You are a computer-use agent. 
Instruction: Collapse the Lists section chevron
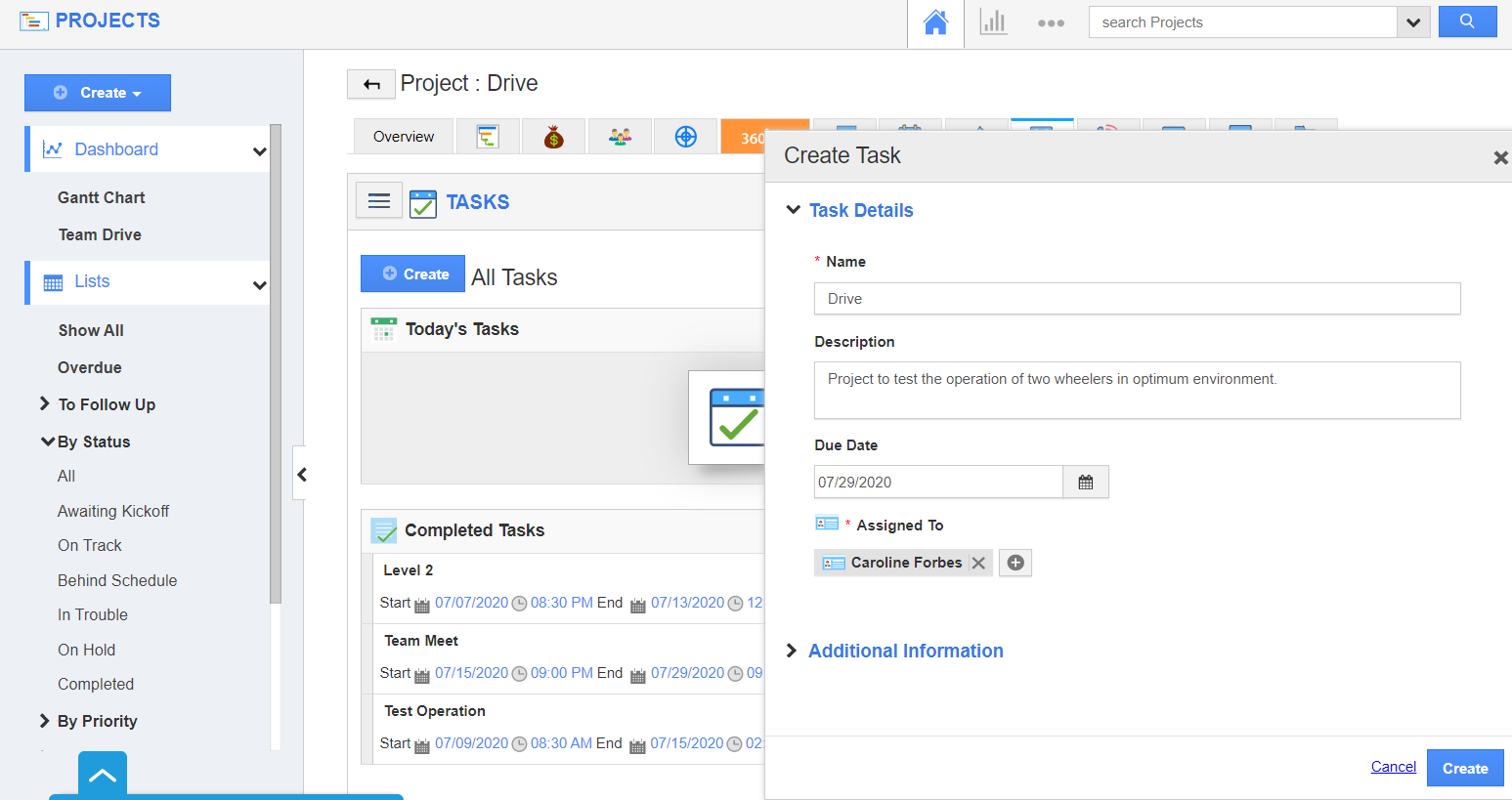[x=259, y=285]
